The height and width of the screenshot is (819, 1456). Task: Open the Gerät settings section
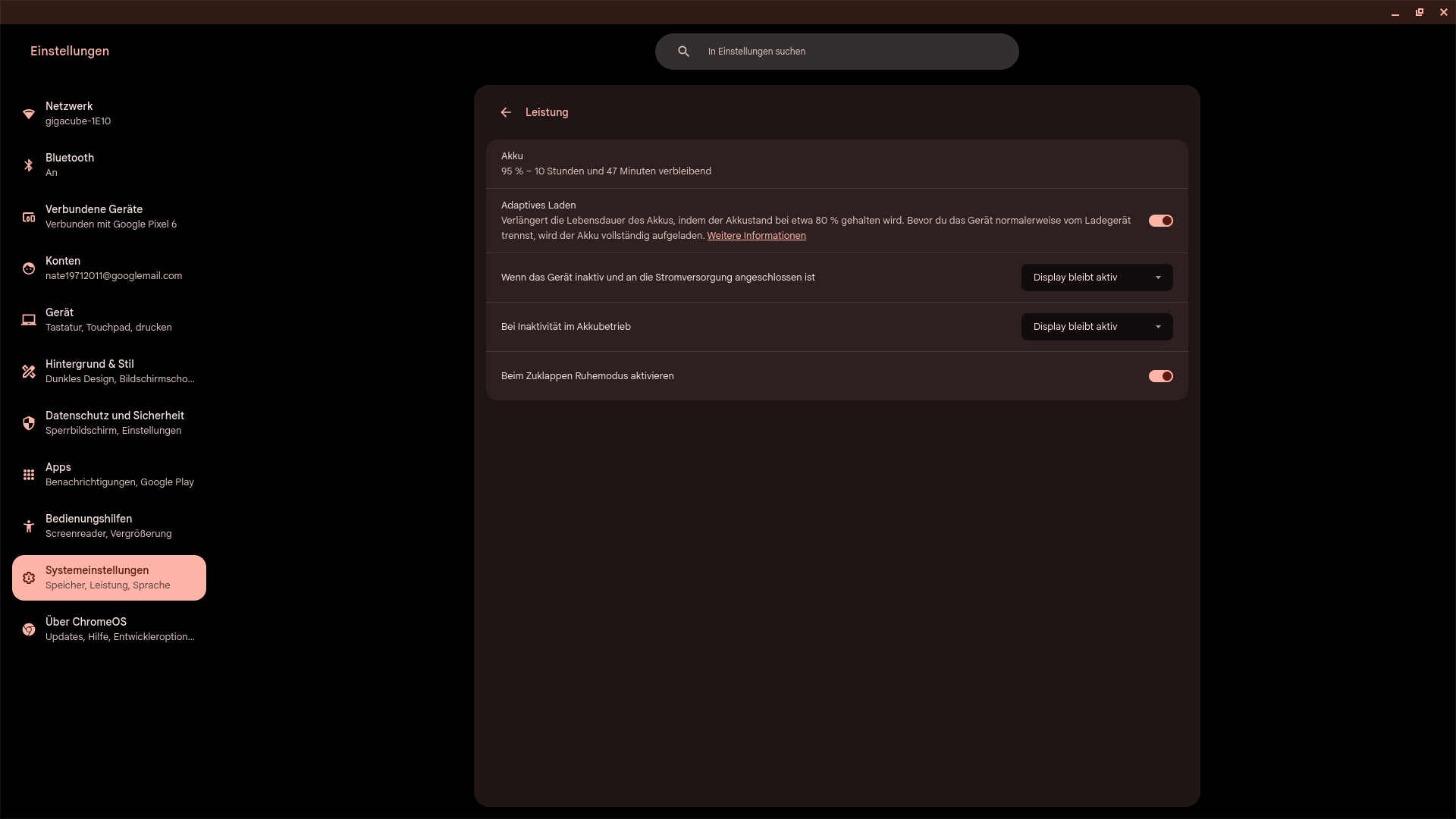point(108,320)
